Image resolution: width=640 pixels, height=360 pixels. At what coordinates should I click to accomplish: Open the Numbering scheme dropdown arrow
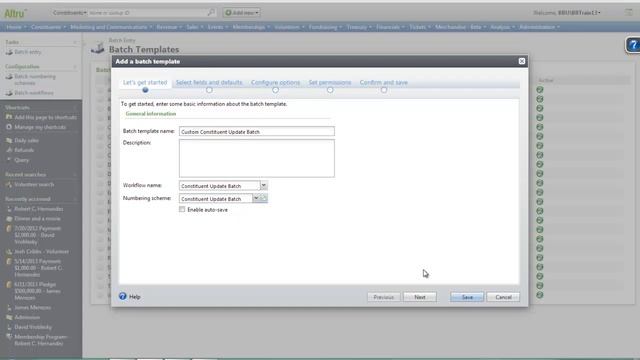coord(256,198)
